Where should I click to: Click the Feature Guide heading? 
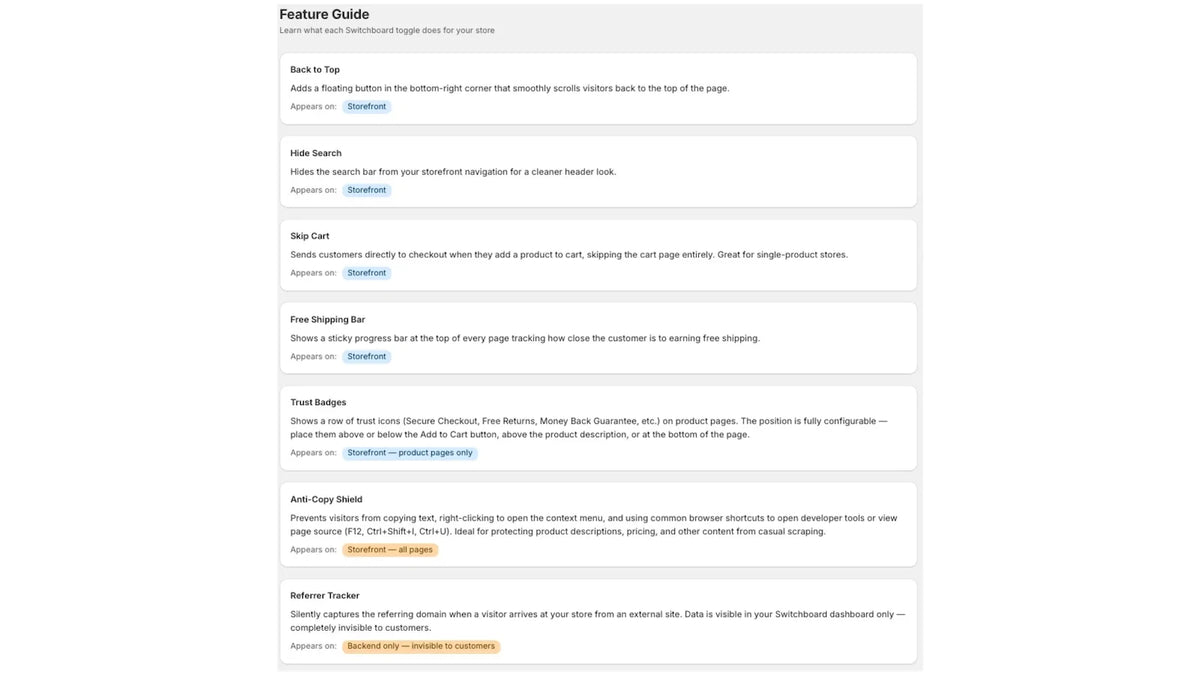pyautogui.click(x=324, y=14)
